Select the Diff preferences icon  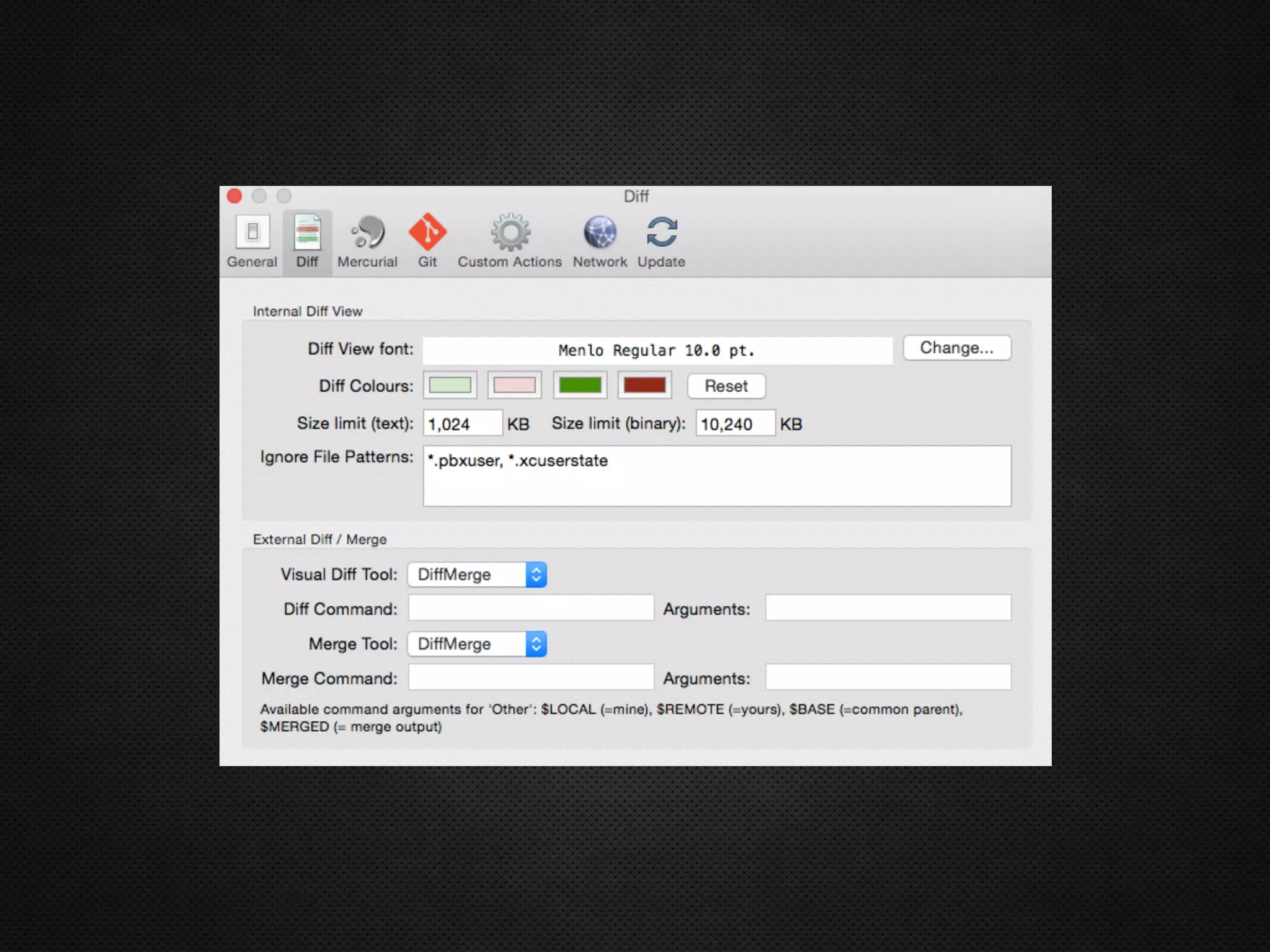307,233
